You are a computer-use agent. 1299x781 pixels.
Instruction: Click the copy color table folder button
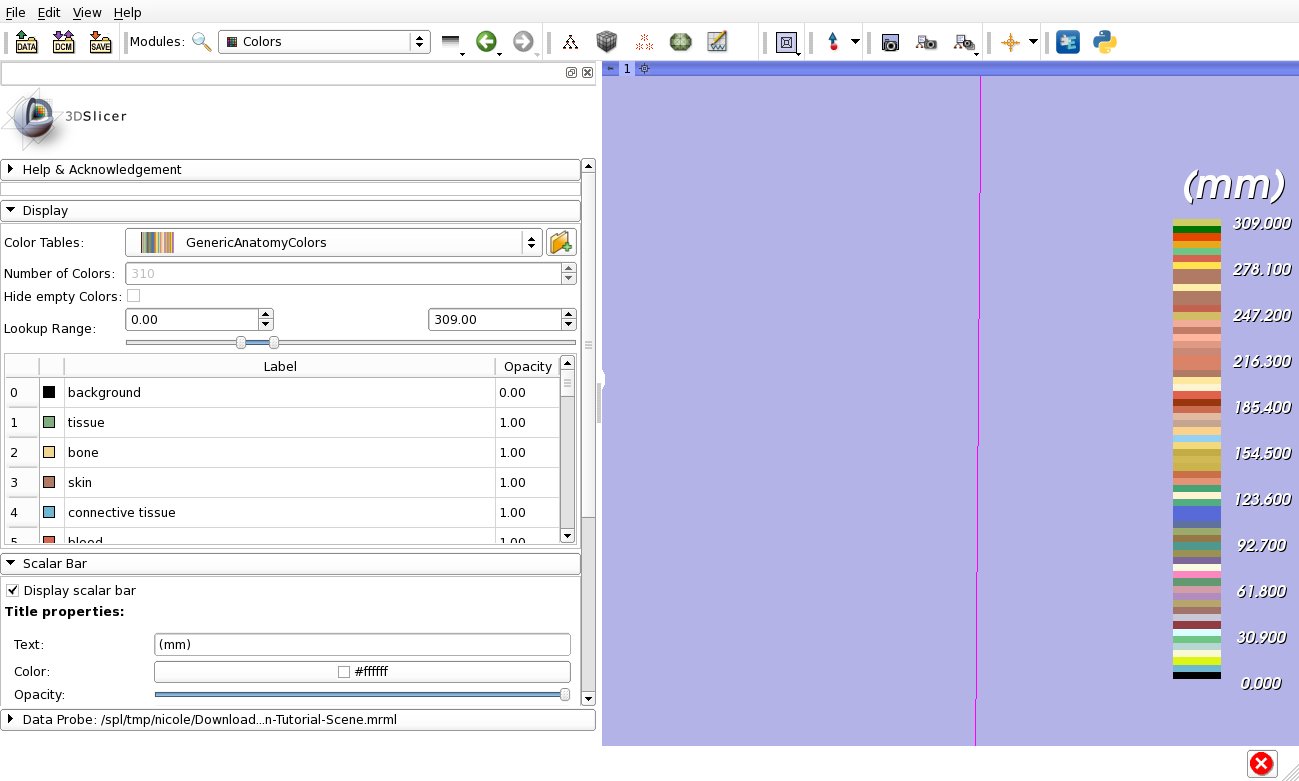[561, 242]
